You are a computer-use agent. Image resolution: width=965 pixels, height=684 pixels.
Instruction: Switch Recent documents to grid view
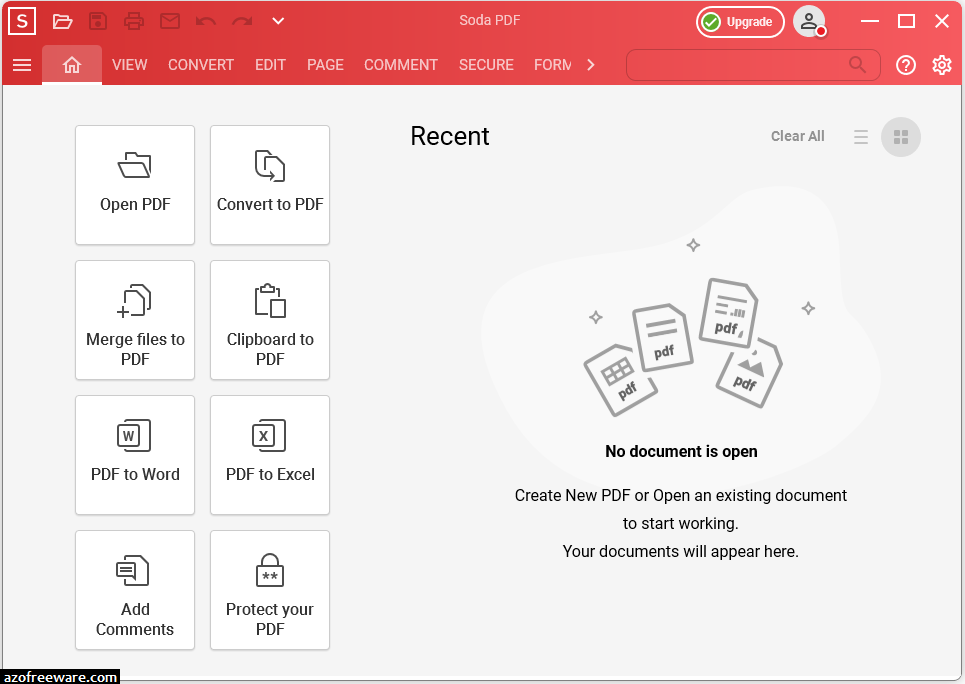click(x=899, y=137)
